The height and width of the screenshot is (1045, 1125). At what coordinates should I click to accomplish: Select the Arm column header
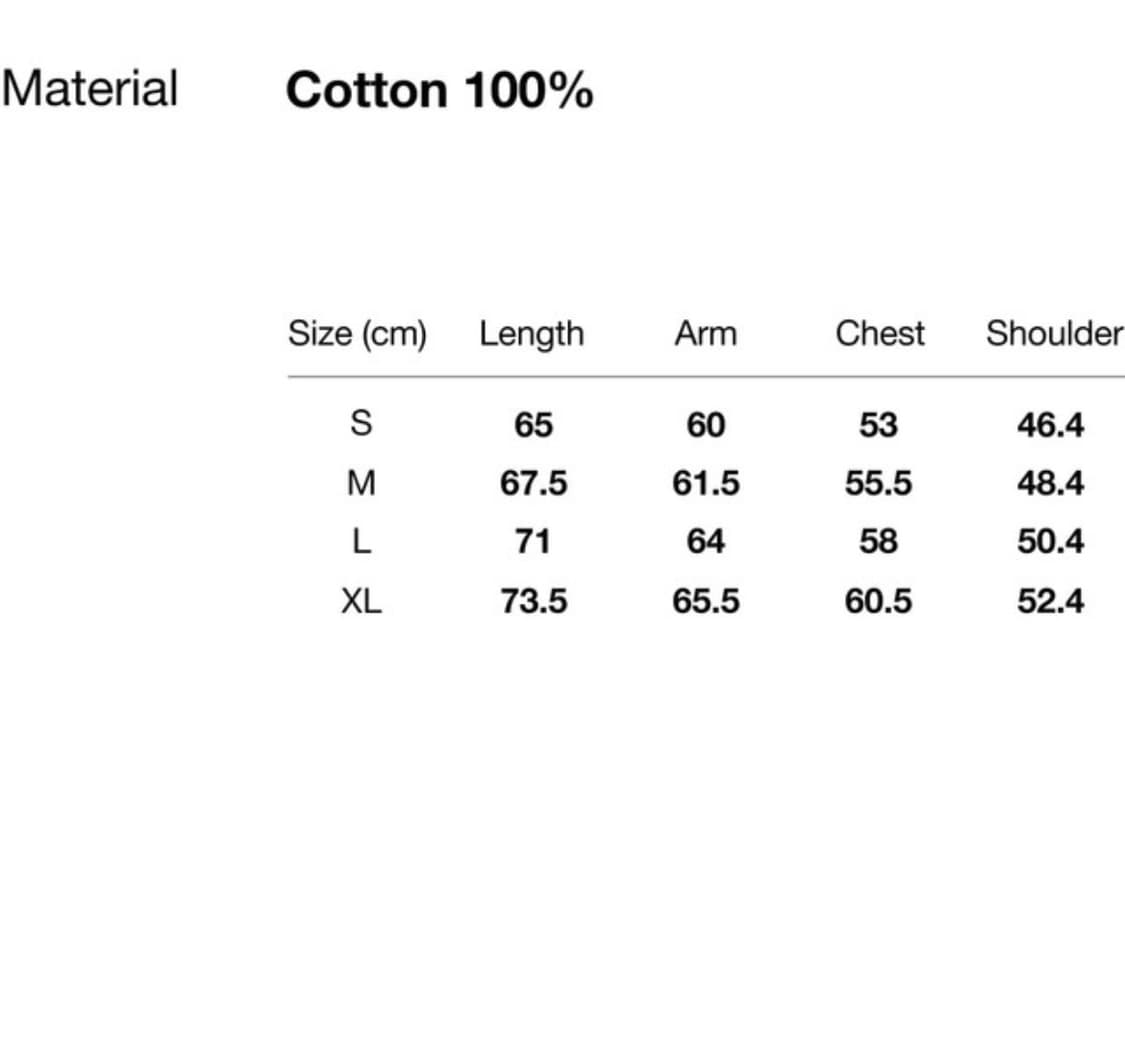pos(705,333)
